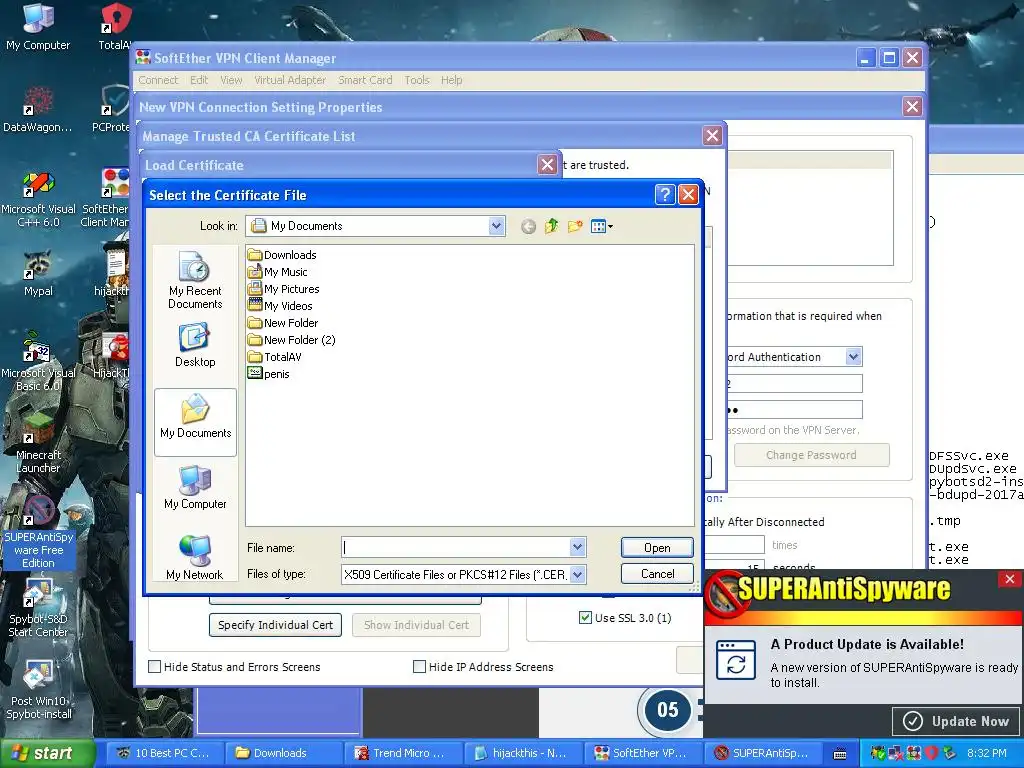Screen dimensions: 1024x768
Task: Open Minecraft Launcher desktop shortcut
Action: (38, 444)
